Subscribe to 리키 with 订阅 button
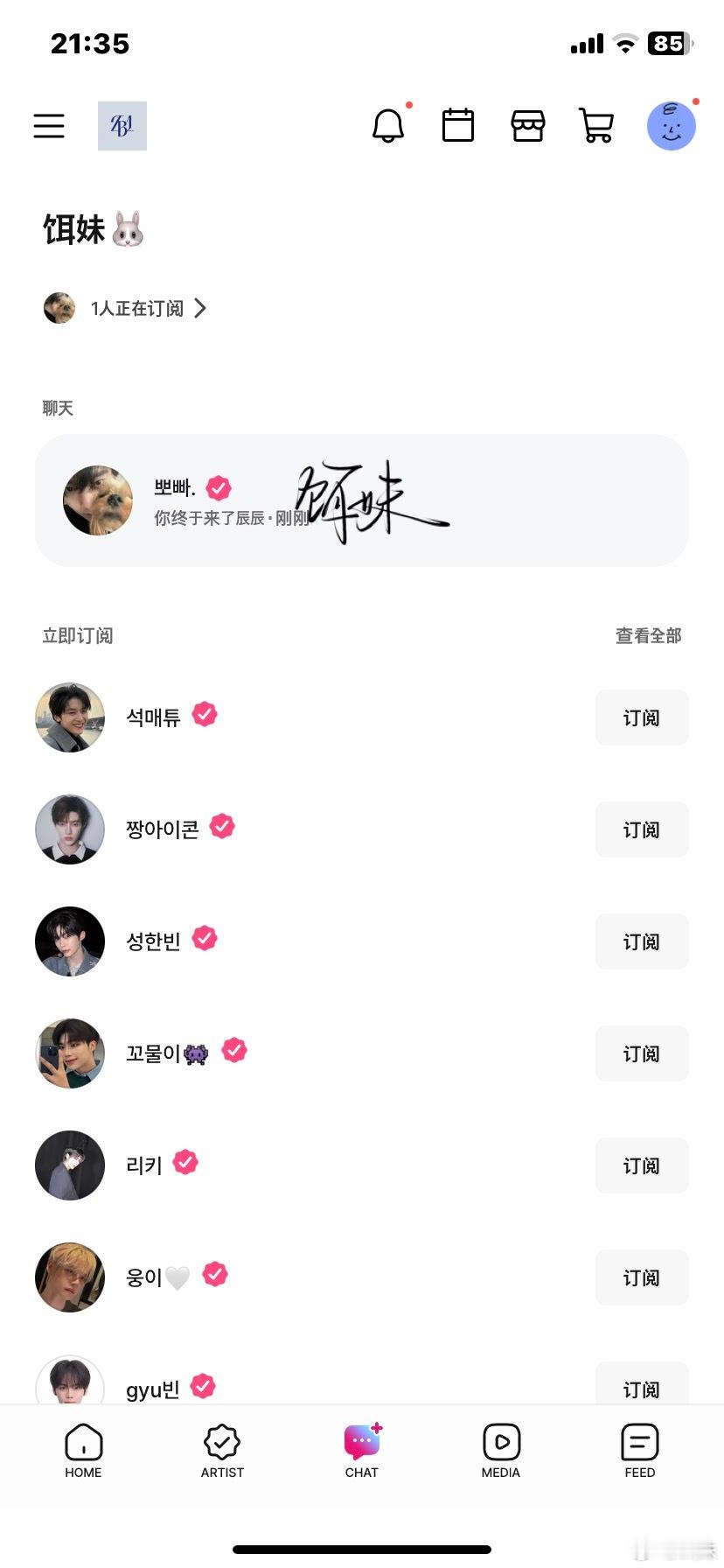The height and width of the screenshot is (1568, 724). click(642, 1165)
